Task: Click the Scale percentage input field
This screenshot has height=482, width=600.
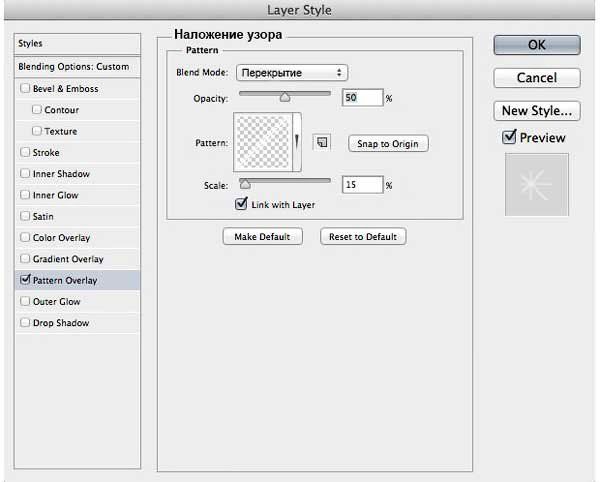Action: click(x=362, y=185)
